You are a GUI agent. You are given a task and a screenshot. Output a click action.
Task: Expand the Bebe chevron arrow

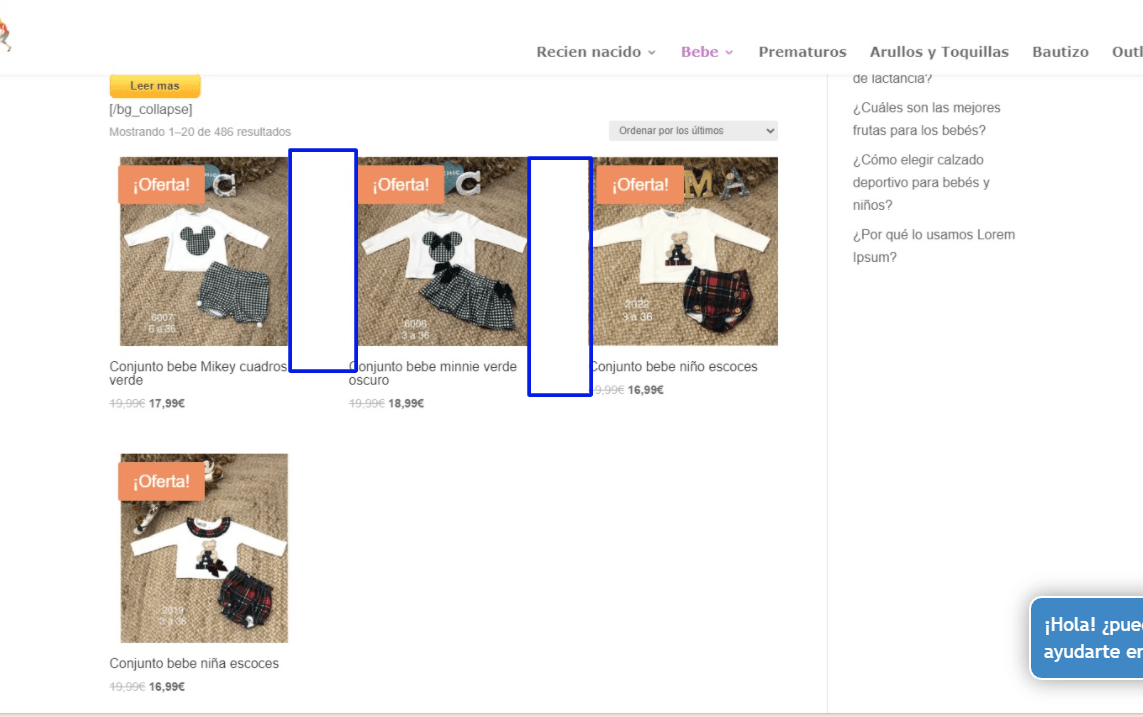(729, 52)
